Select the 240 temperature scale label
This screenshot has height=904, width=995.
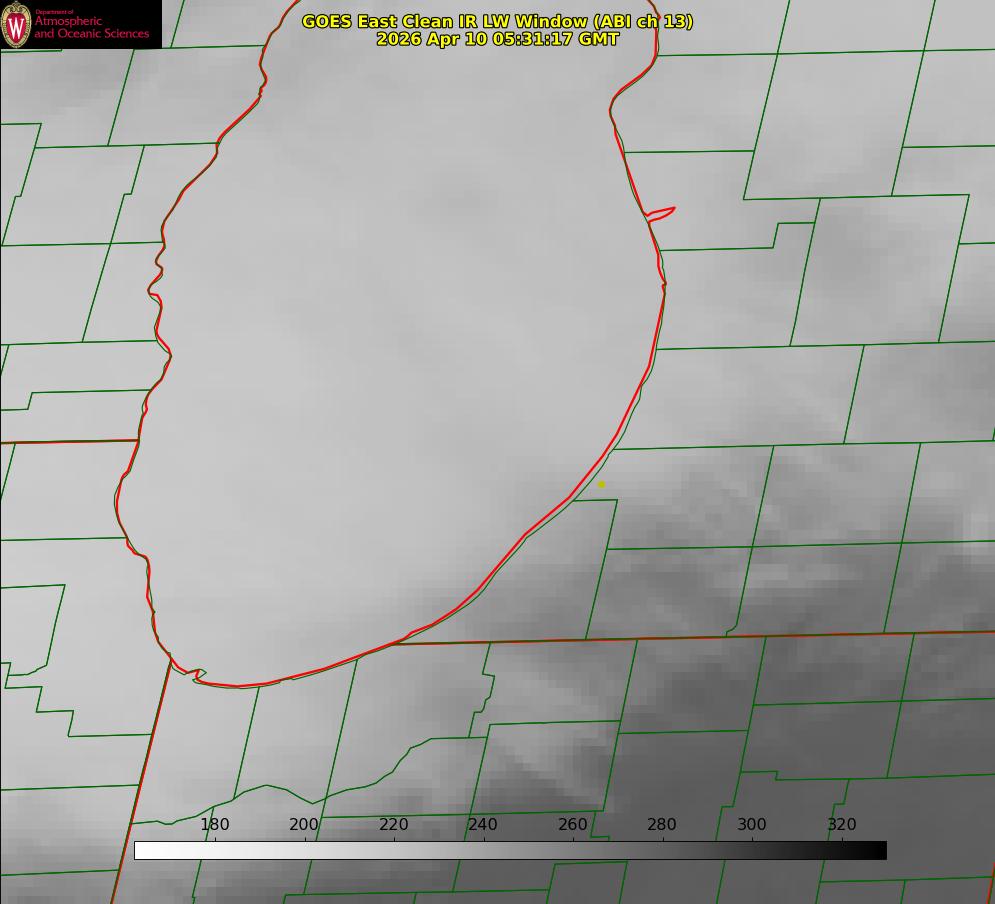click(483, 824)
